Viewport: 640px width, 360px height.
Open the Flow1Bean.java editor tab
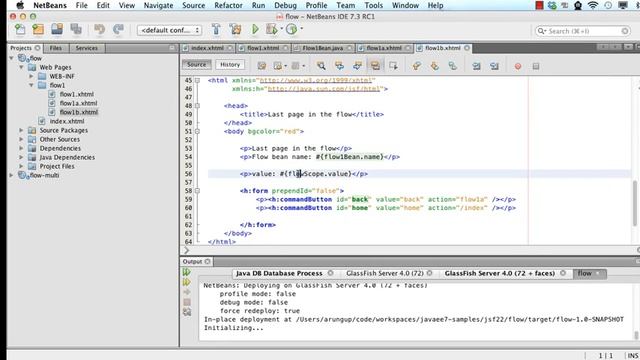tap(322, 48)
